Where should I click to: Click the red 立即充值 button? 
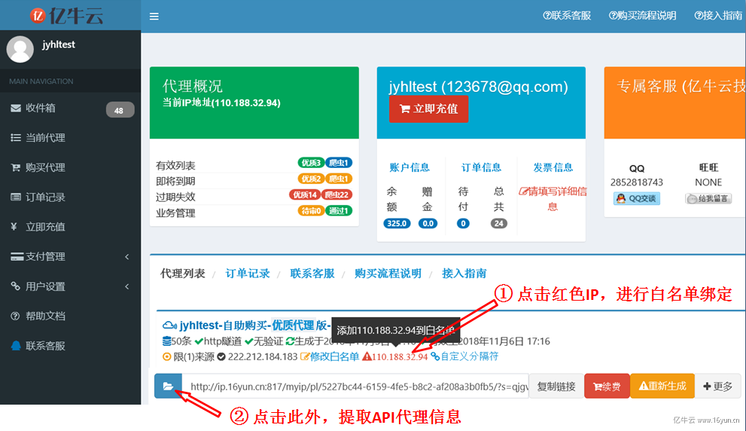pyautogui.click(x=428, y=109)
